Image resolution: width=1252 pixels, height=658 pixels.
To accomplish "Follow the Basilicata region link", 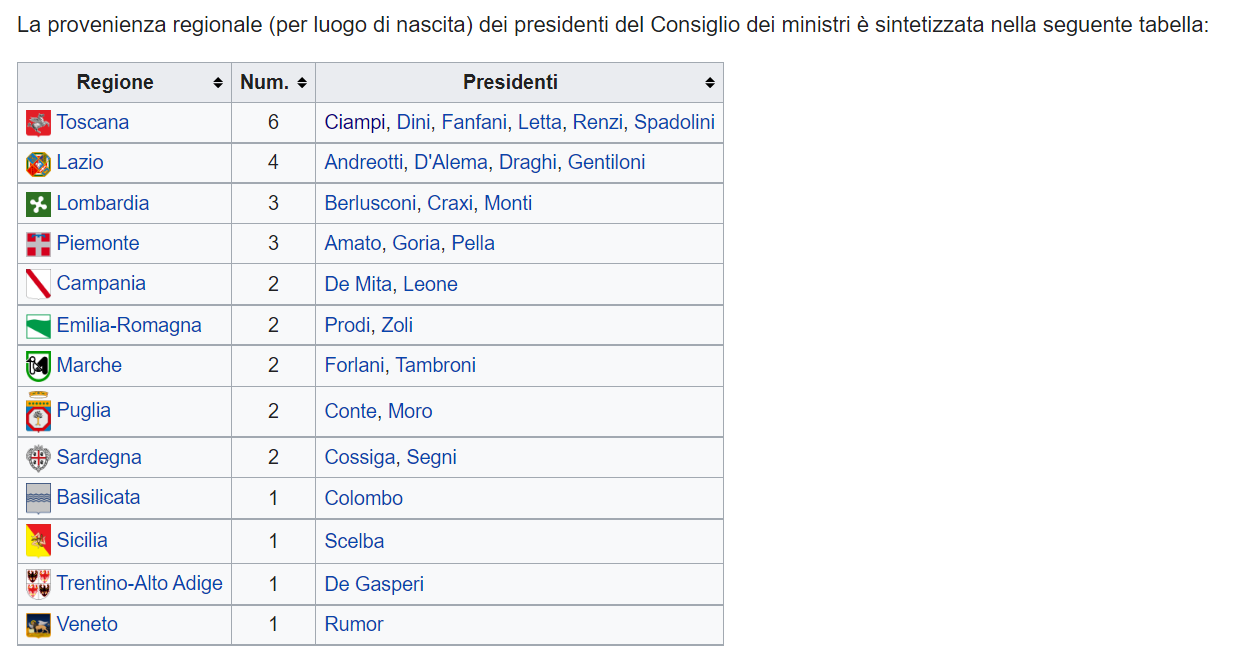I will [98, 497].
